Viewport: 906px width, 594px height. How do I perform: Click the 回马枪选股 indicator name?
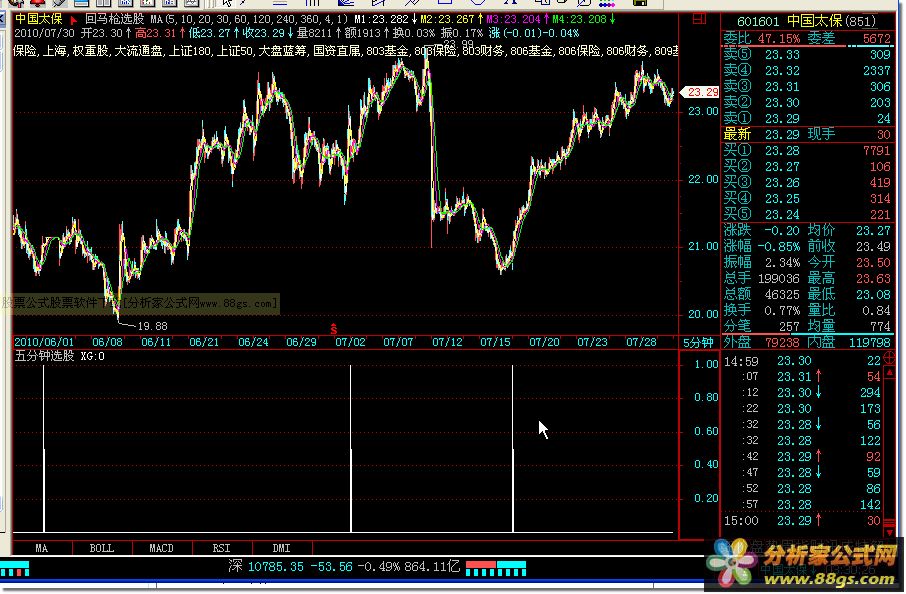coord(115,19)
